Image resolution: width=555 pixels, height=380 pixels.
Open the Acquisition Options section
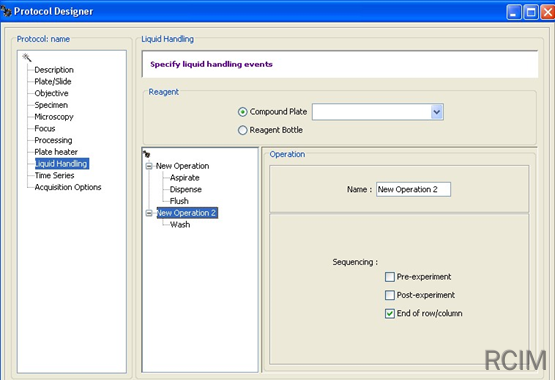pos(68,187)
